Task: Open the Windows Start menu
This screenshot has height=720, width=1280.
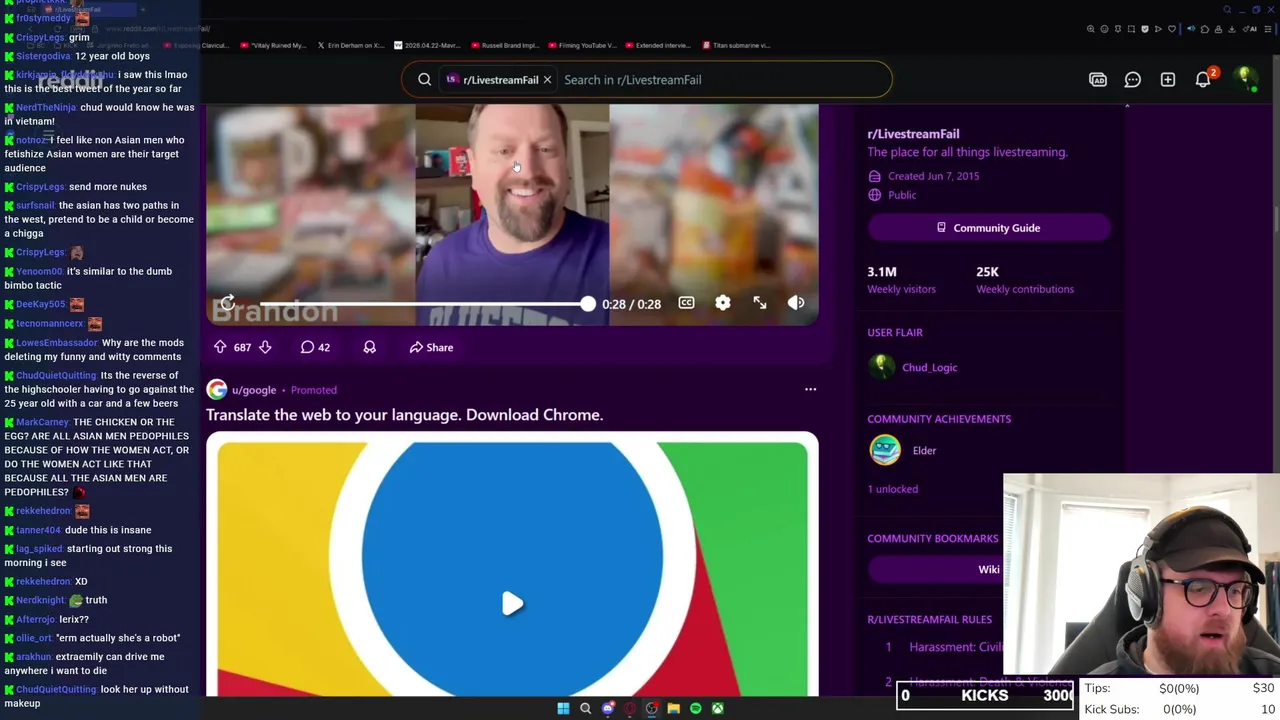Action: 563,709
